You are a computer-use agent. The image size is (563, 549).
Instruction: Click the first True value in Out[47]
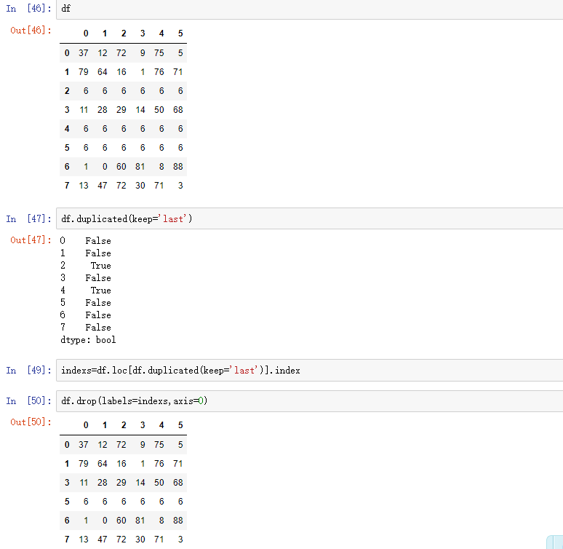[x=101, y=266]
